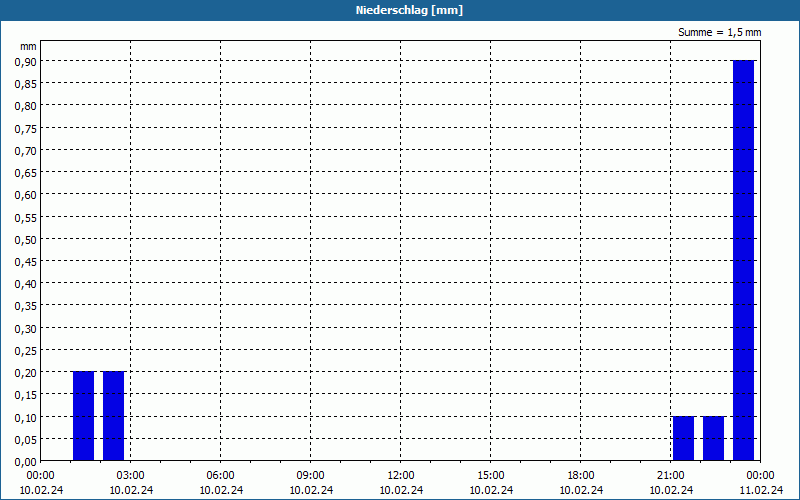Click the tall 0,90 mm bar before midnight

(743, 260)
